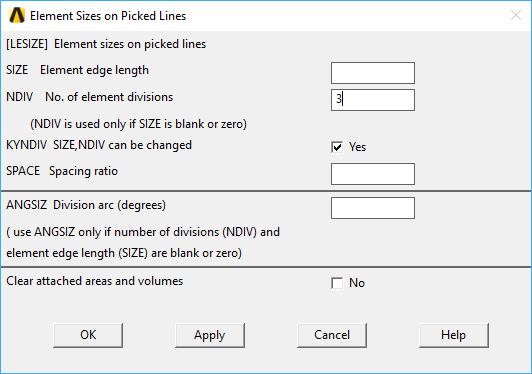Open Help for LESIZE
532x374 pixels.
point(454,335)
